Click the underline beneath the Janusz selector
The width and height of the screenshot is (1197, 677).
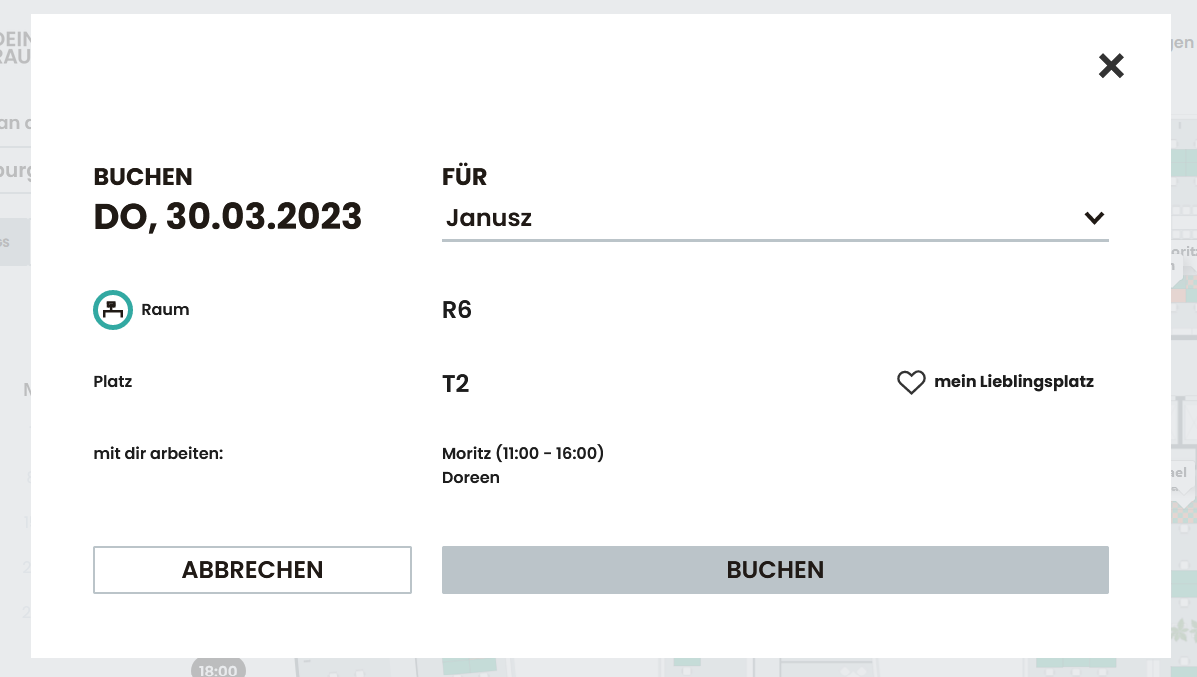[775, 240]
